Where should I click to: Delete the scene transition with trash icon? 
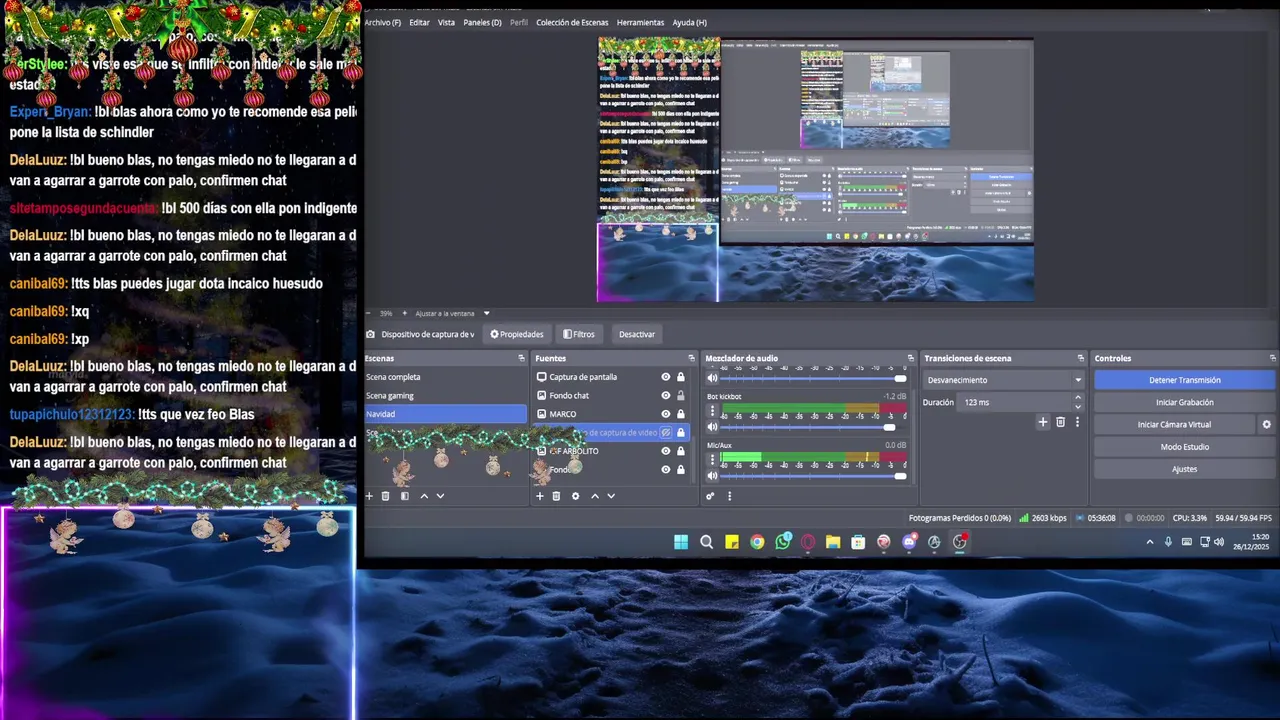pyautogui.click(x=1061, y=422)
